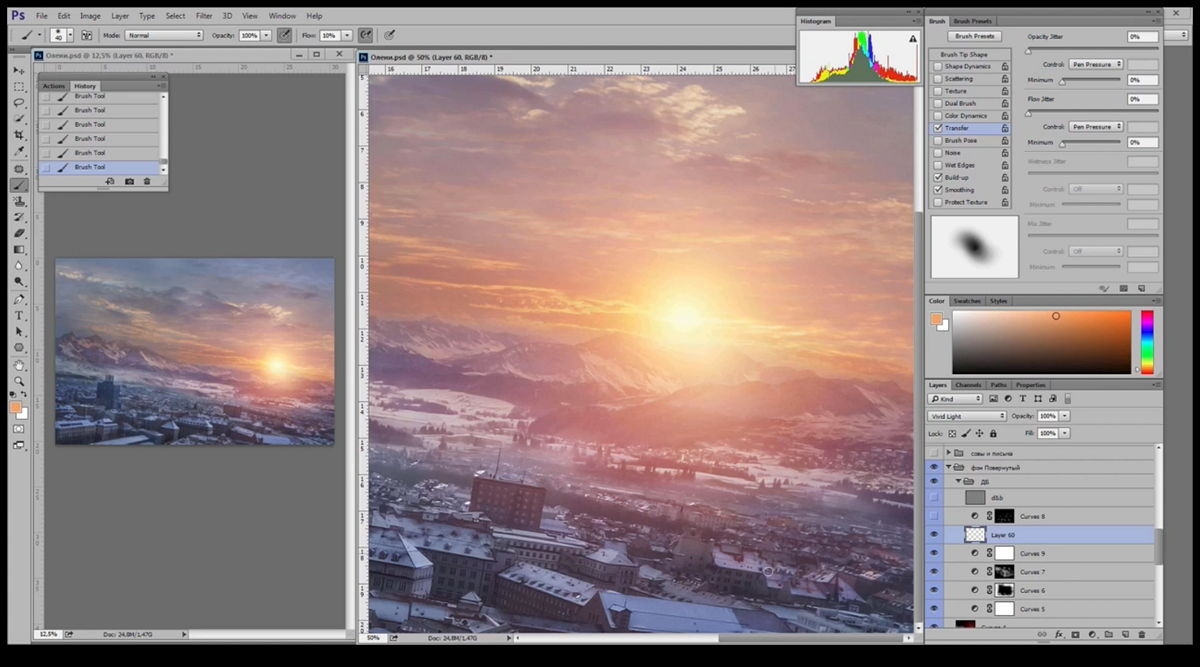The width and height of the screenshot is (1200, 667).
Task: Open the Flow dropdown arrow
Action: [x=347, y=35]
